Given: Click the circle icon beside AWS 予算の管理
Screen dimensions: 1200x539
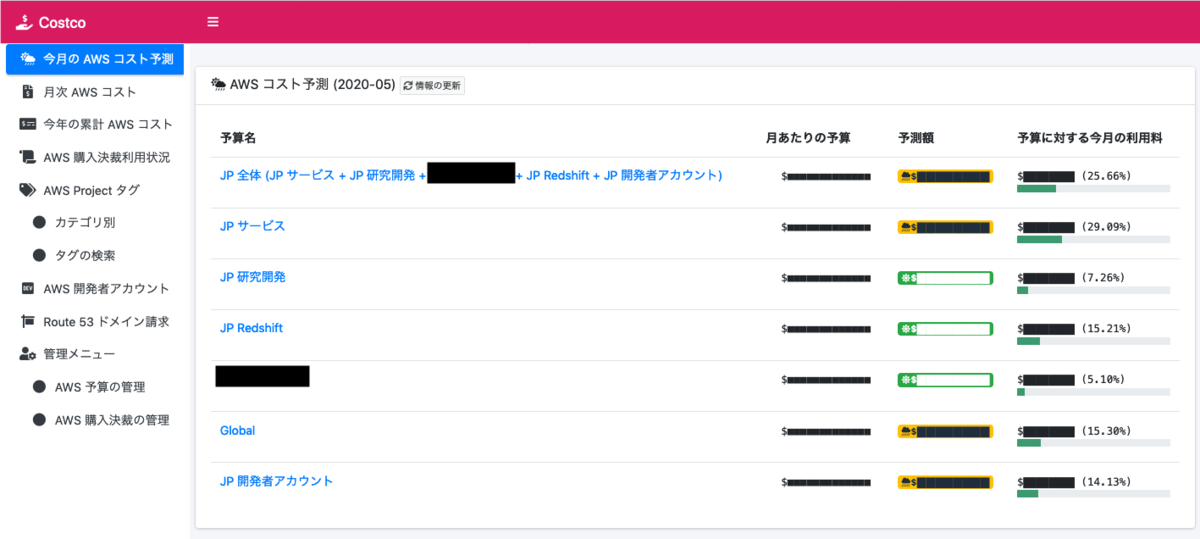Looking at the screenshot, I should pos(40,387).
